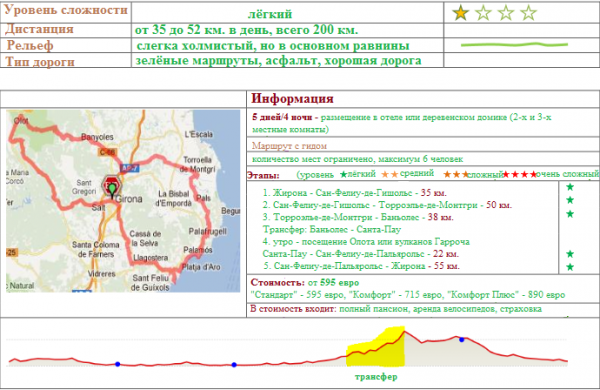The width and height of the screenshot is (600, 390).
Task: Click the blue dot near the elevation peak
Action: [x=462, y=339]
